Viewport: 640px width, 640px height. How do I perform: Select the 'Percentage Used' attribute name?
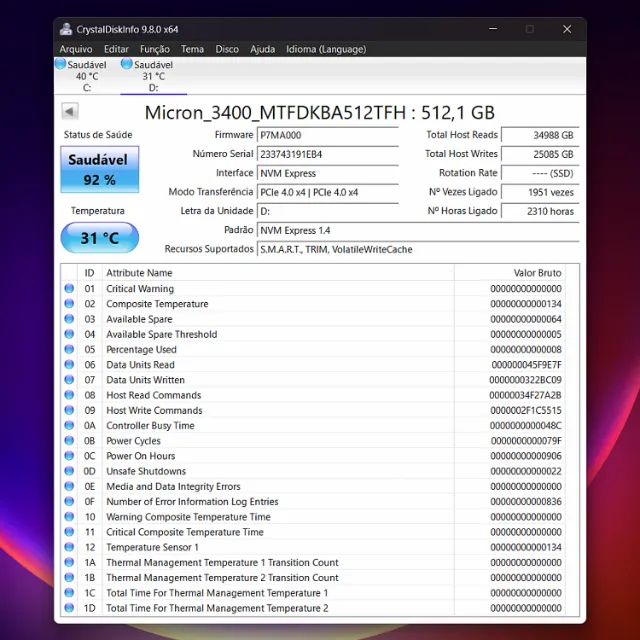pyautogui.click(x=141, y=349)
